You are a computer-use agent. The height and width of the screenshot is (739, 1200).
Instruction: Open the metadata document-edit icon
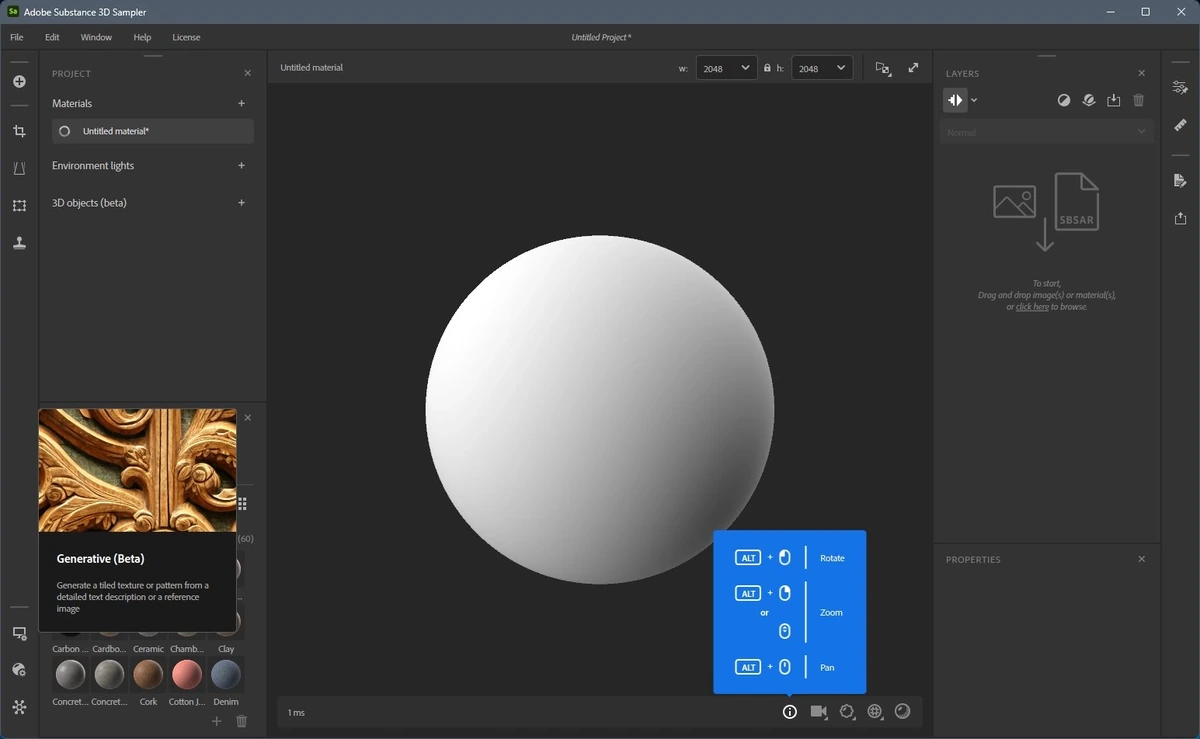1181,181
